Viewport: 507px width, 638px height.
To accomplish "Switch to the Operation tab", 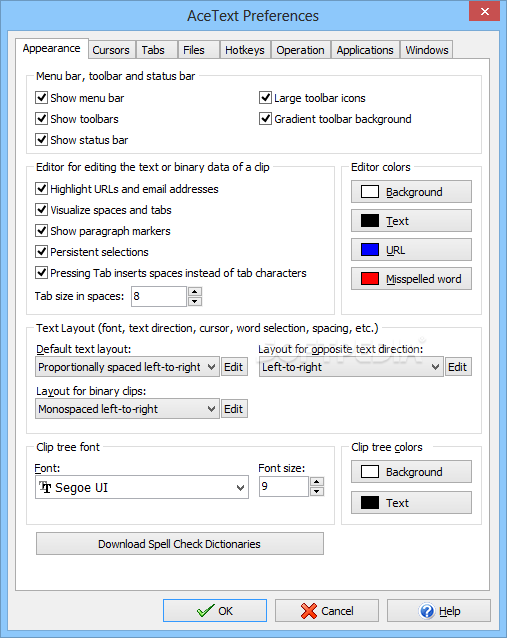I will coord(300,50).
